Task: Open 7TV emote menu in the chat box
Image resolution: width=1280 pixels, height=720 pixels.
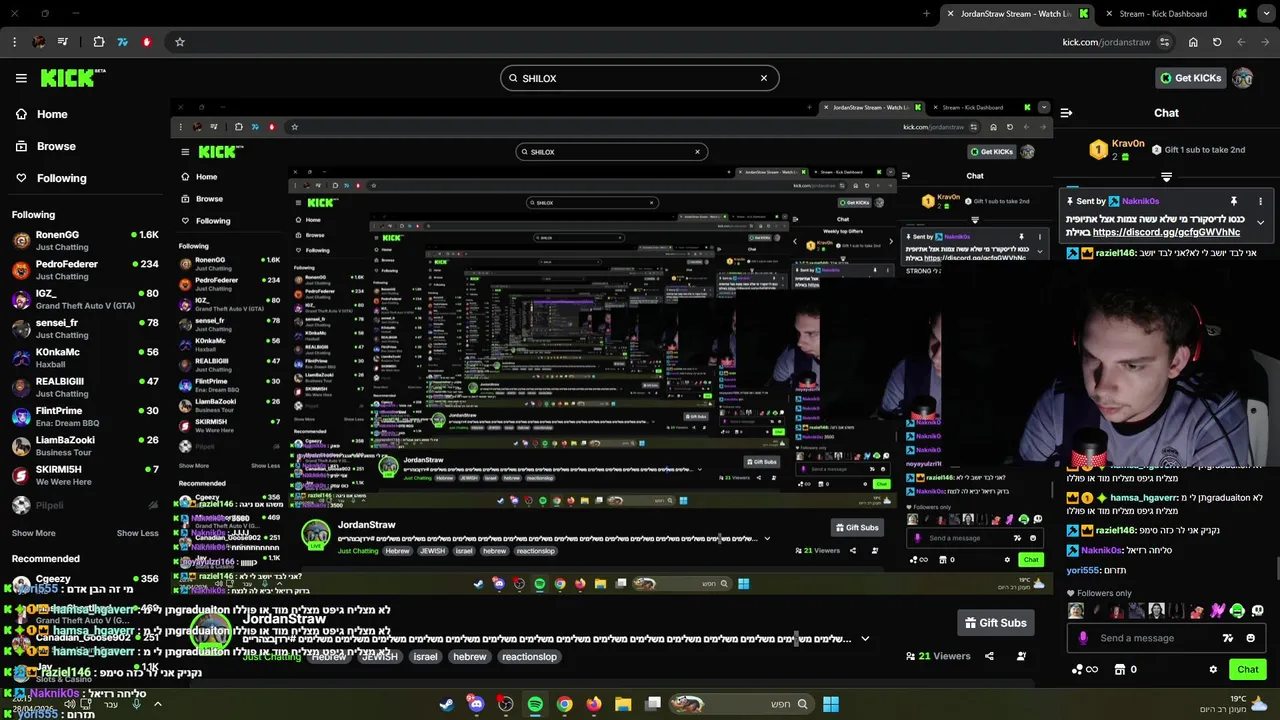Action: pyautogui.click(x=1228, y=638)
